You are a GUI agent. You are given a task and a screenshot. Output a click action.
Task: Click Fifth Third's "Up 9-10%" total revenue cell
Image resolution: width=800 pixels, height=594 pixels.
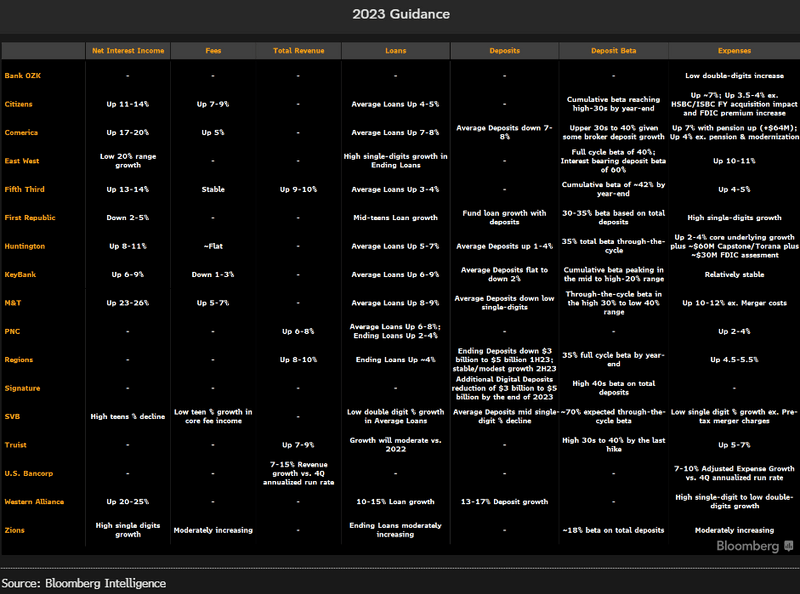point(298,189)
